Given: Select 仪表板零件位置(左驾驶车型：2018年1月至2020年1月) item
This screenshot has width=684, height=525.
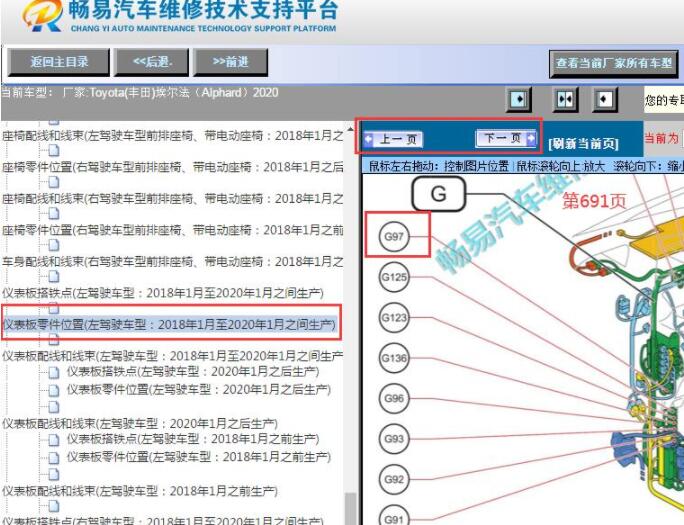Looking at the screenshot, I should pos(169,324).
